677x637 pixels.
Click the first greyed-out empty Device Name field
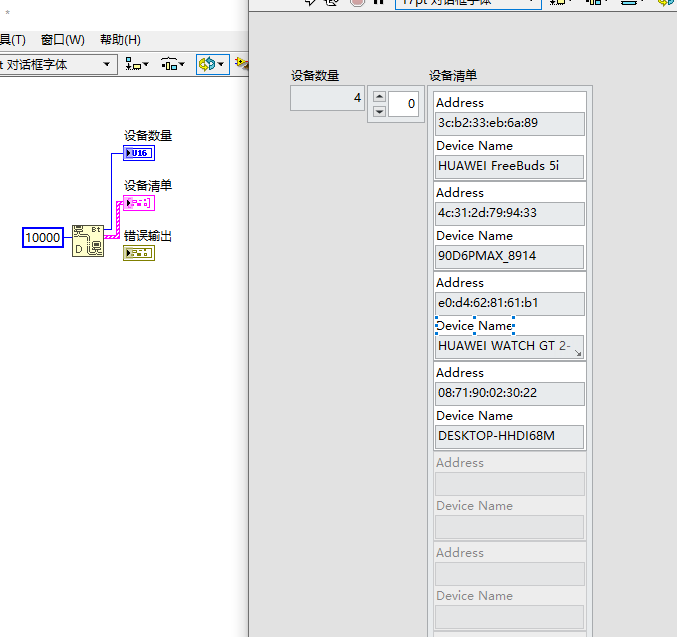pos(509,526)
